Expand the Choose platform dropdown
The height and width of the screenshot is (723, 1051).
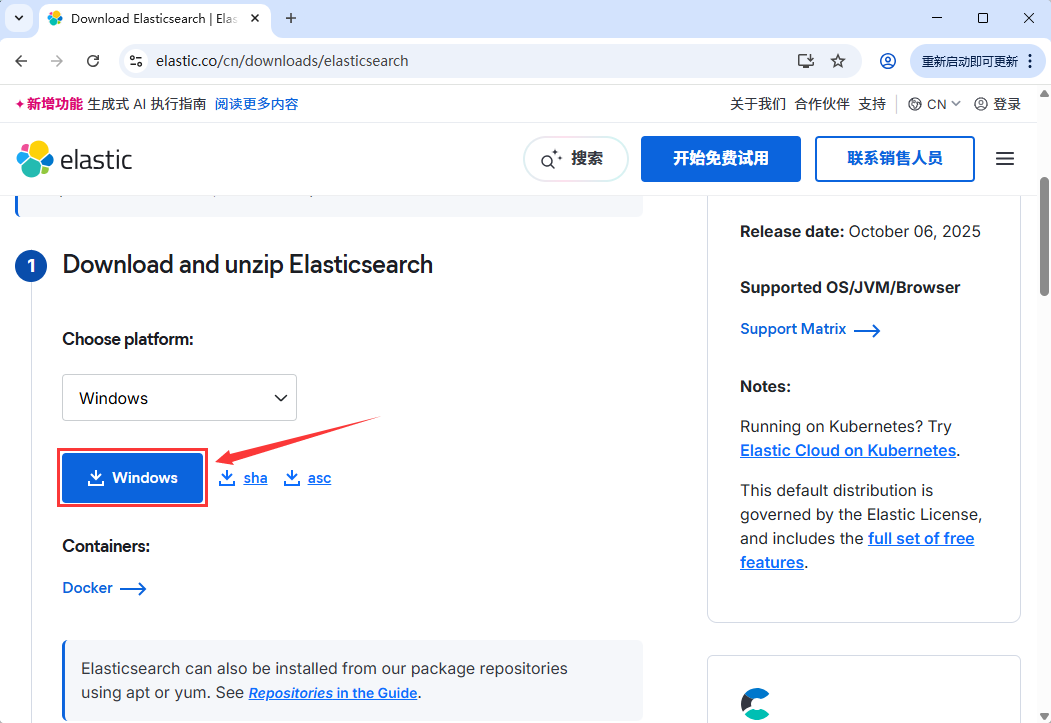180,397
